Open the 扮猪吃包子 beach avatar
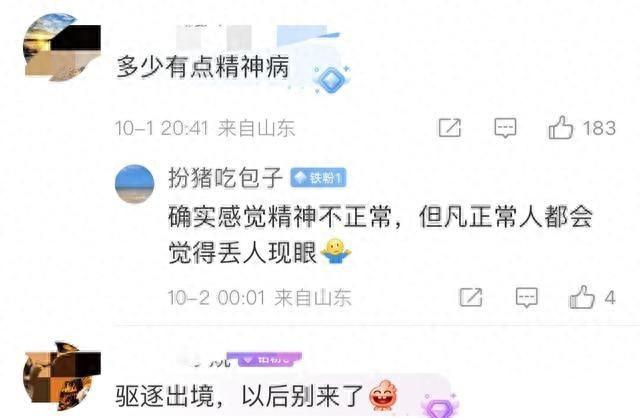640x418 pixels. [x=135, y=184]
